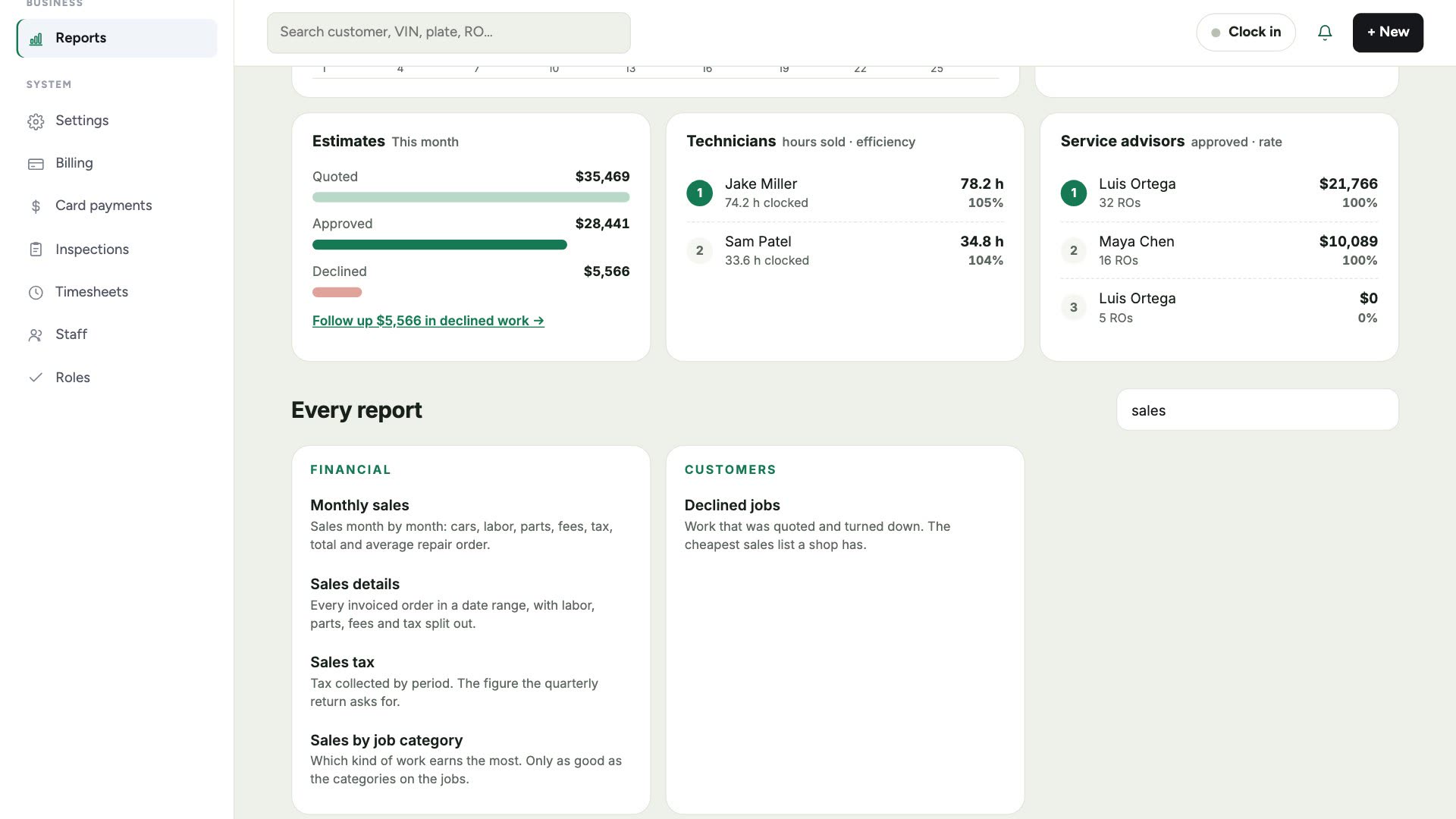
Task: Click the $28,441 approved amount
Action: (x=602, y=224)
